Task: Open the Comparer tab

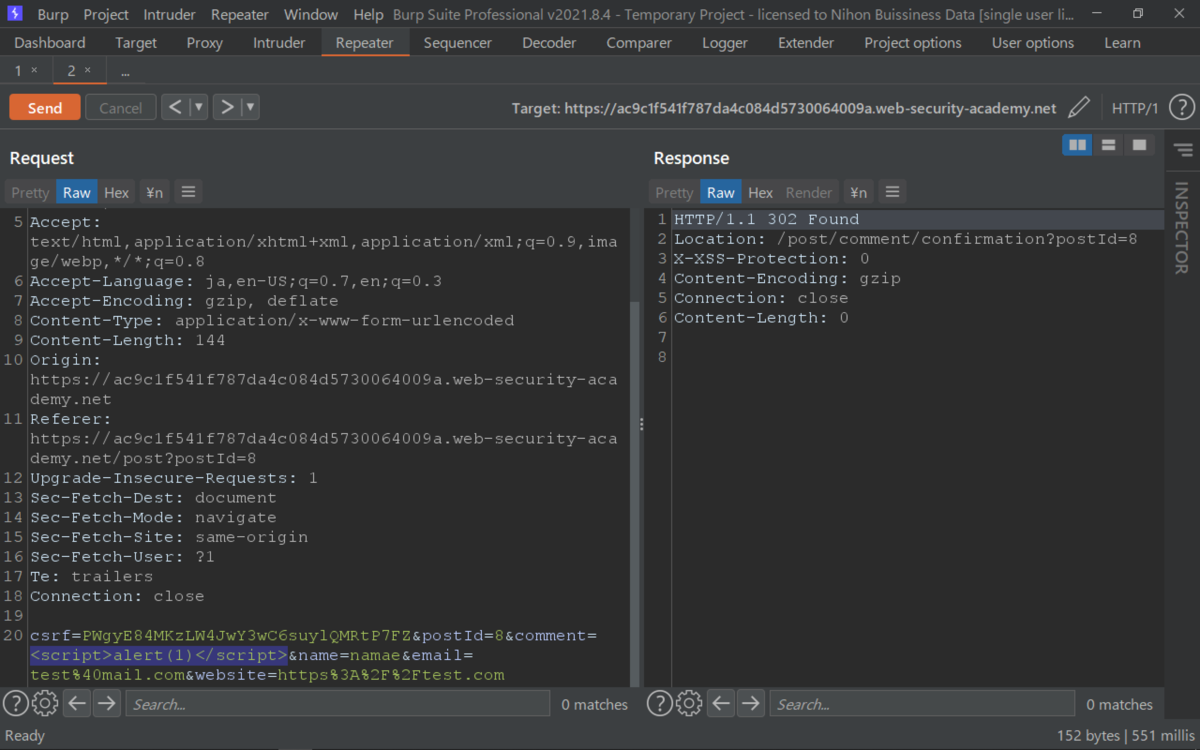Action: (x=639, y=43)
